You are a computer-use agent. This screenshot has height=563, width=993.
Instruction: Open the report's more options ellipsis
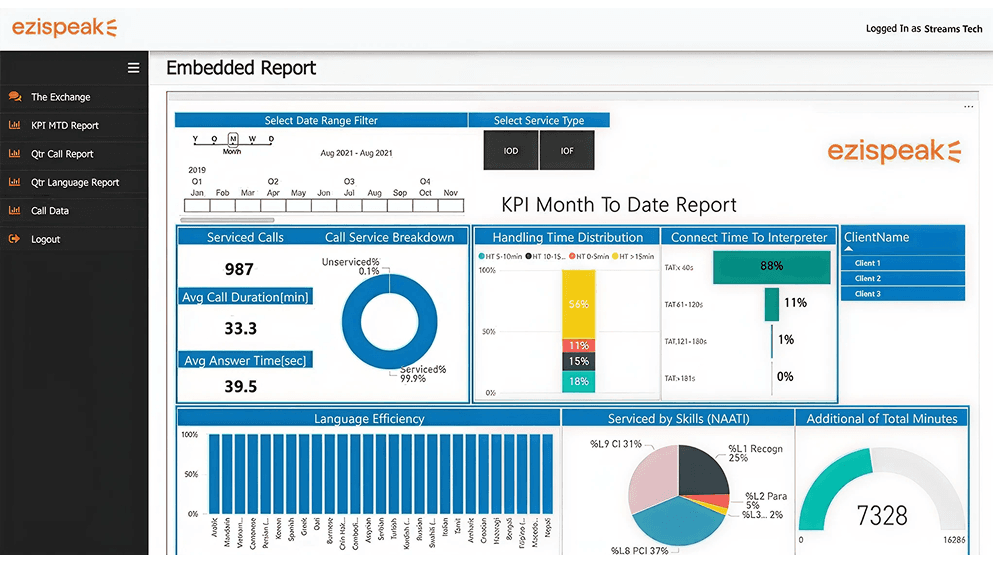tap(968, 106)
